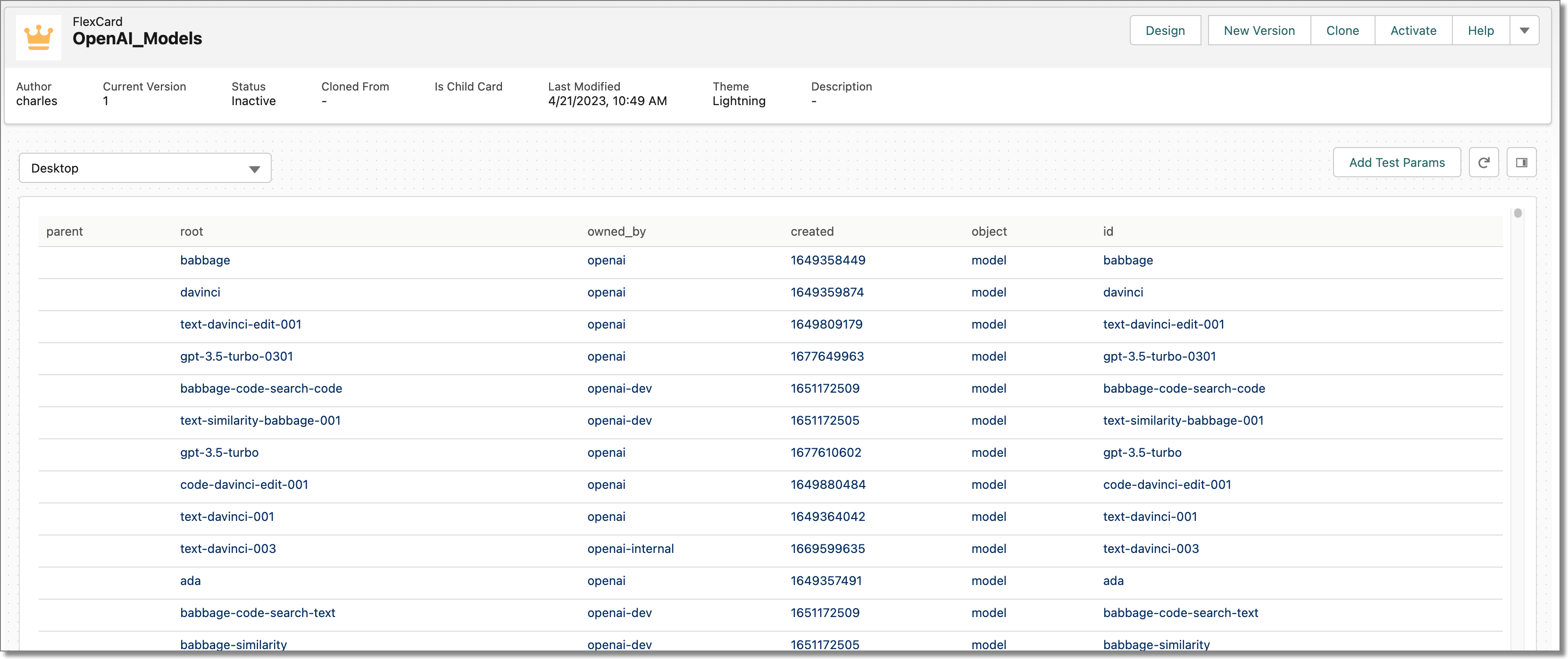Click created value 1677649963

pos(827,356)
